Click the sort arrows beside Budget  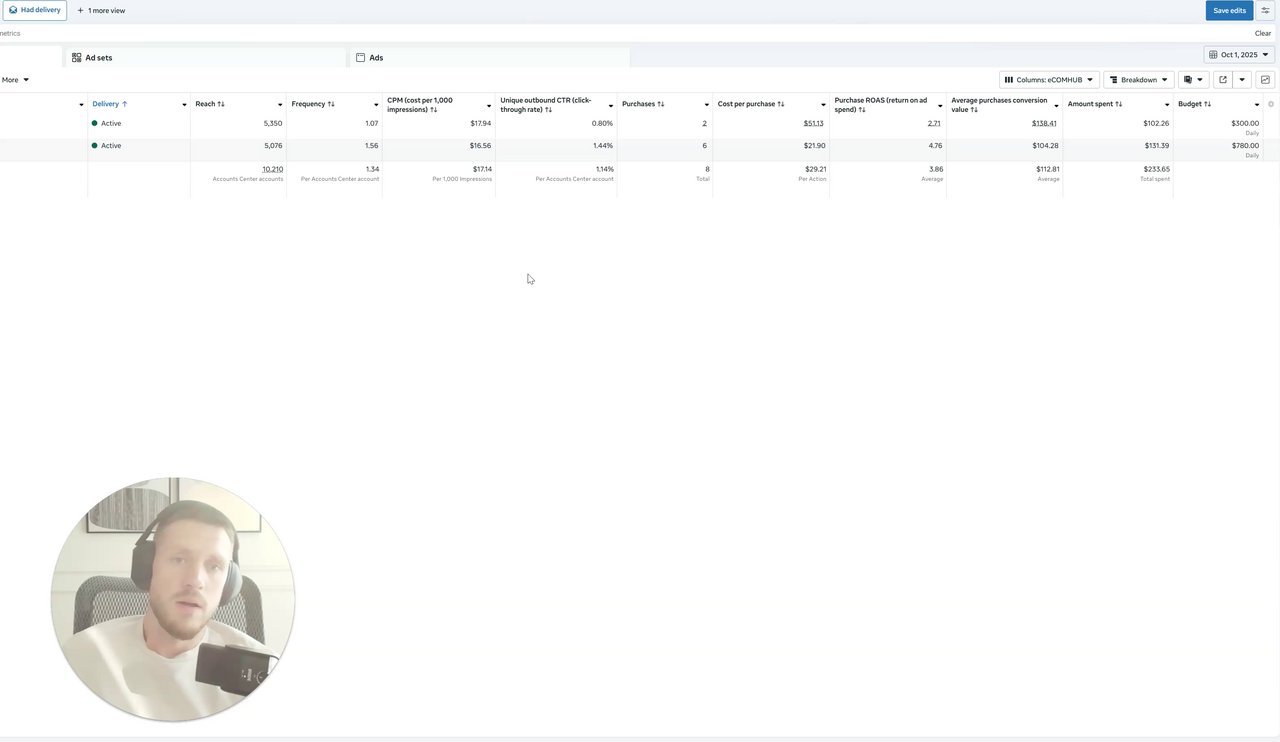tap(1208, 104)
